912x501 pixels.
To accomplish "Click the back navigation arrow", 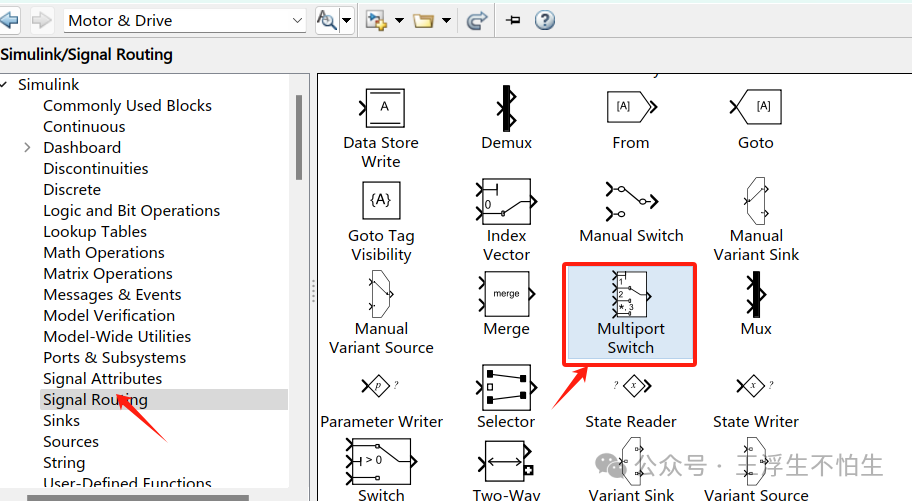I will coord(9,20).
